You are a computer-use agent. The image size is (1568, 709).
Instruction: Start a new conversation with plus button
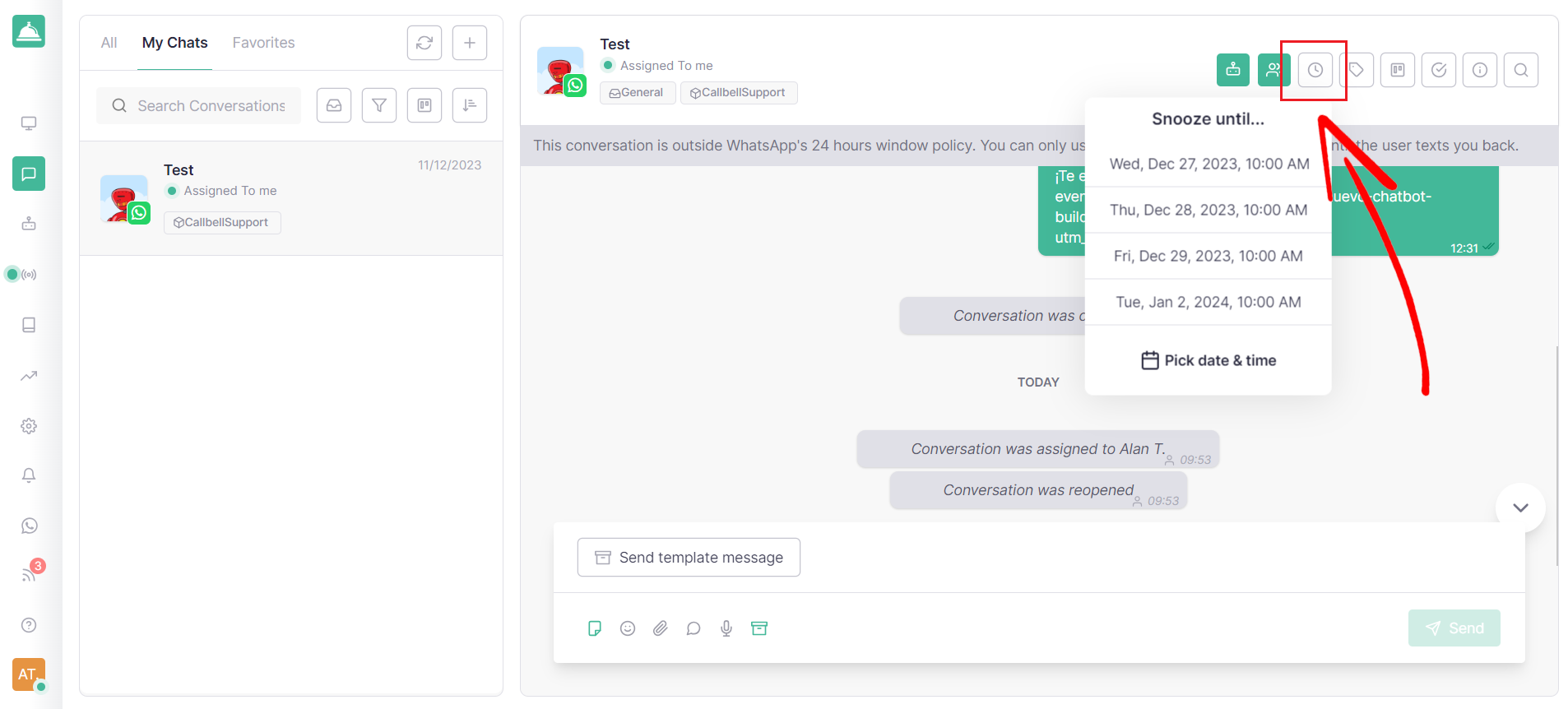(470, 43)
